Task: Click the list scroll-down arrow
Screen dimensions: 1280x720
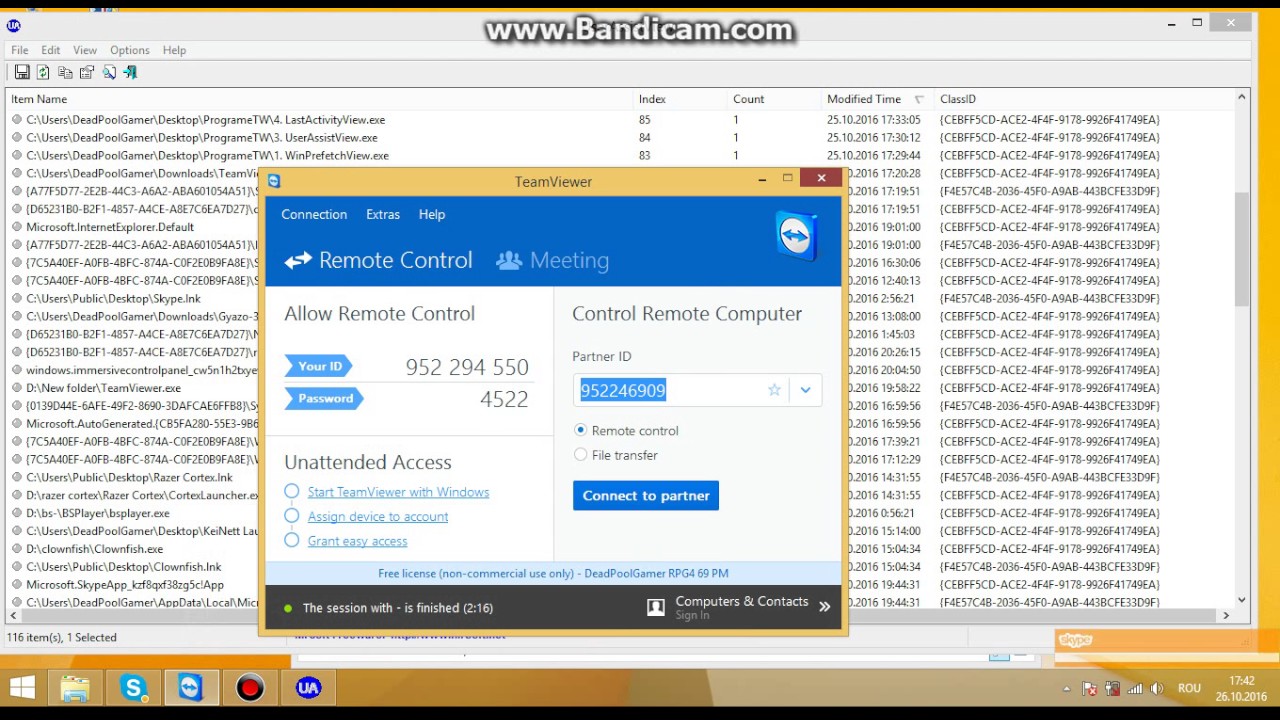Action: click(x=1242, y=600)
